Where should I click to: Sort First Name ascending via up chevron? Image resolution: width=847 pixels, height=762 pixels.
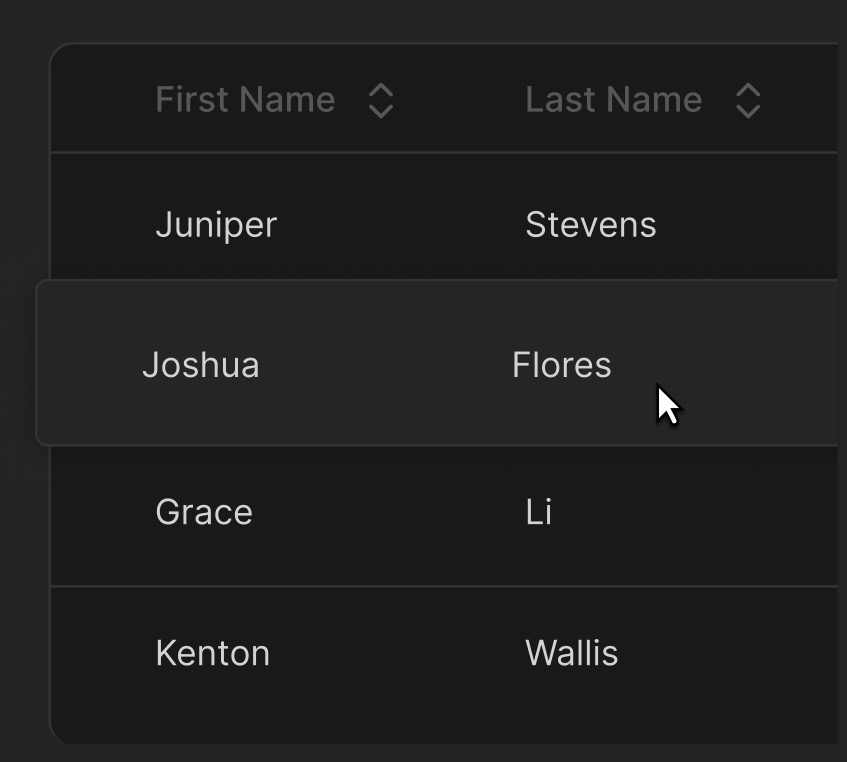point(381,90)
